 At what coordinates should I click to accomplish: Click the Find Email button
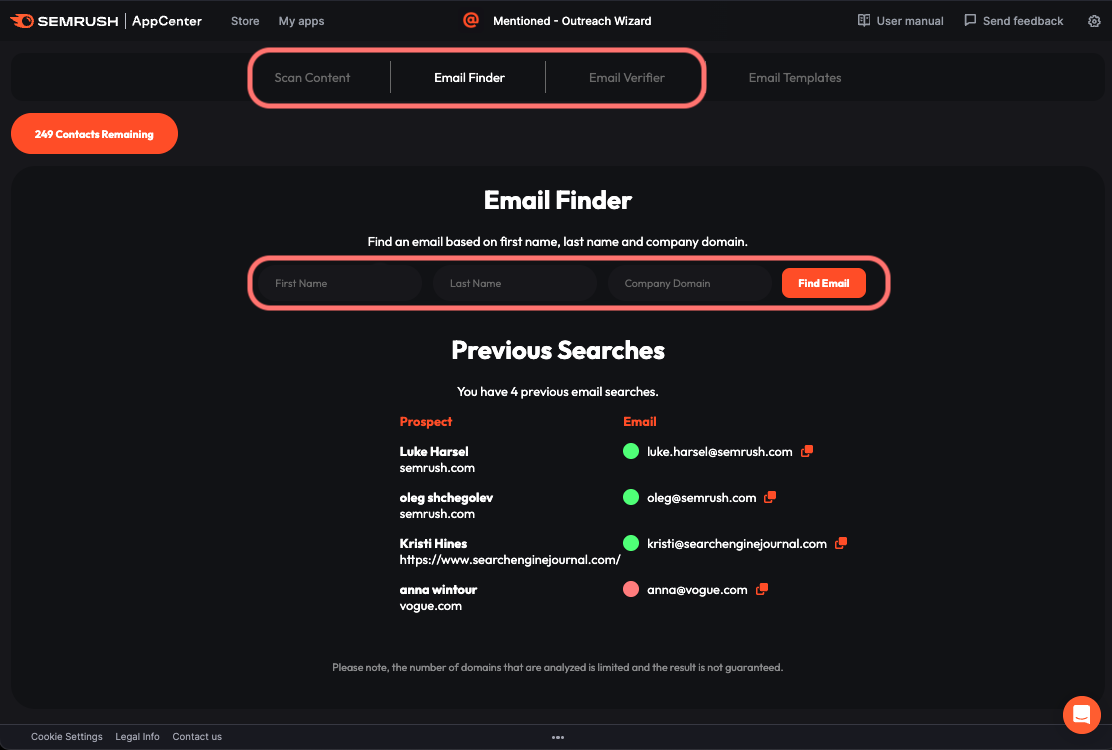coord(823,283)
